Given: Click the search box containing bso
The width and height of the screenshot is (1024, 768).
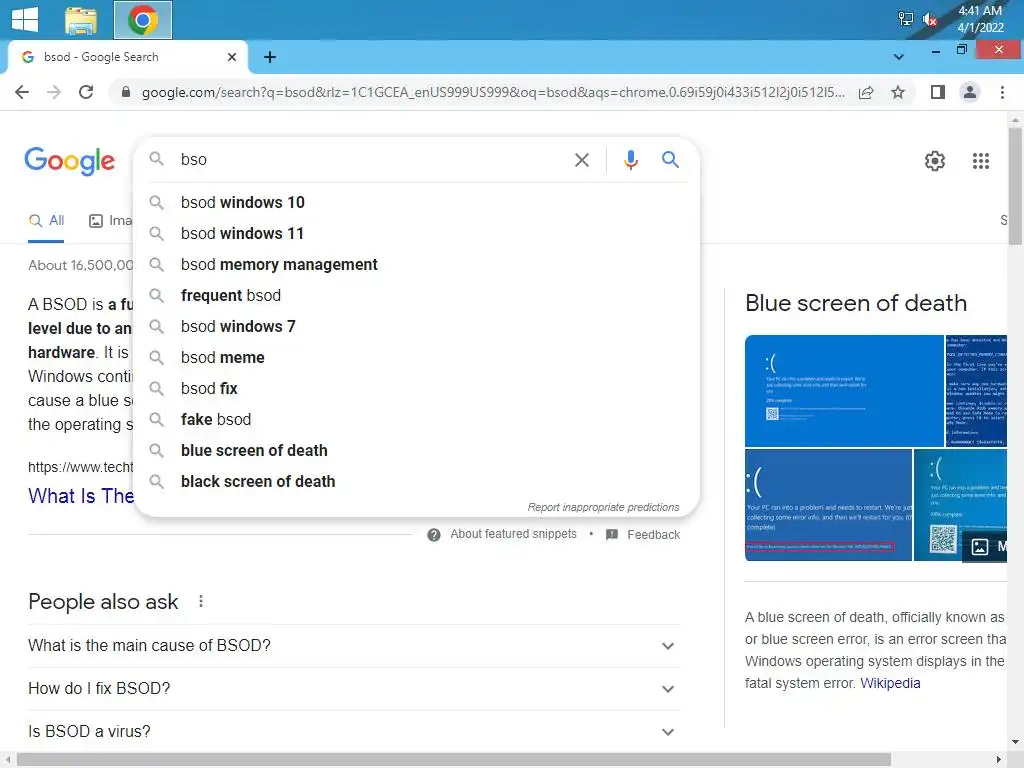Looking at the screenshot, I should pos(372,159).
